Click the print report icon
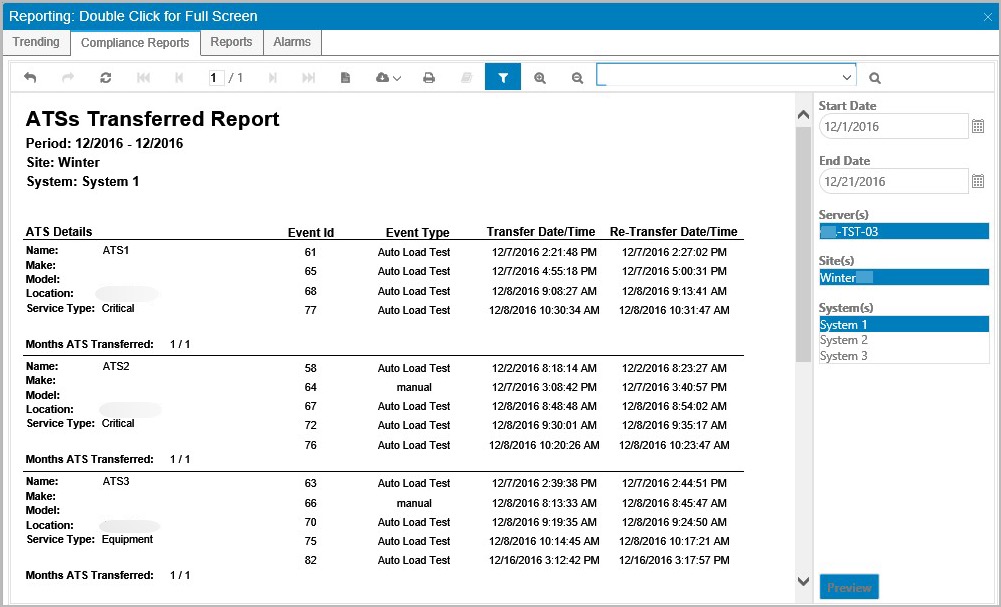This screenshot has width=1001, height=607. tap(429, 78)
